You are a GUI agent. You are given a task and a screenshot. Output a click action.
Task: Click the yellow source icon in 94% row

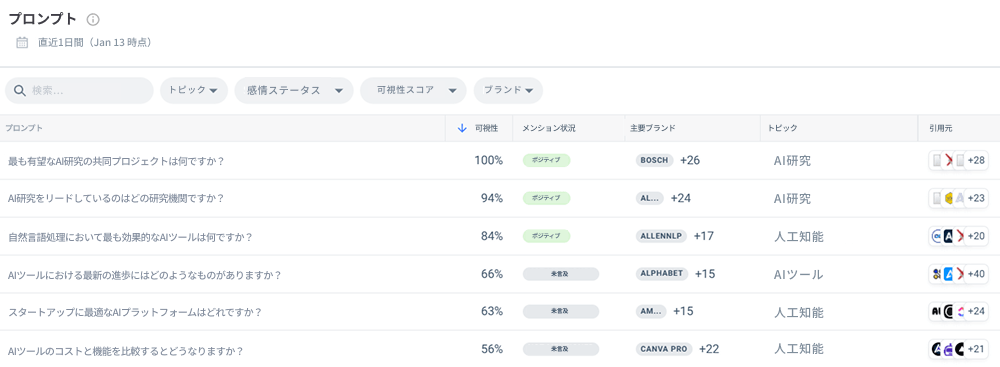(x=948, y=198)
